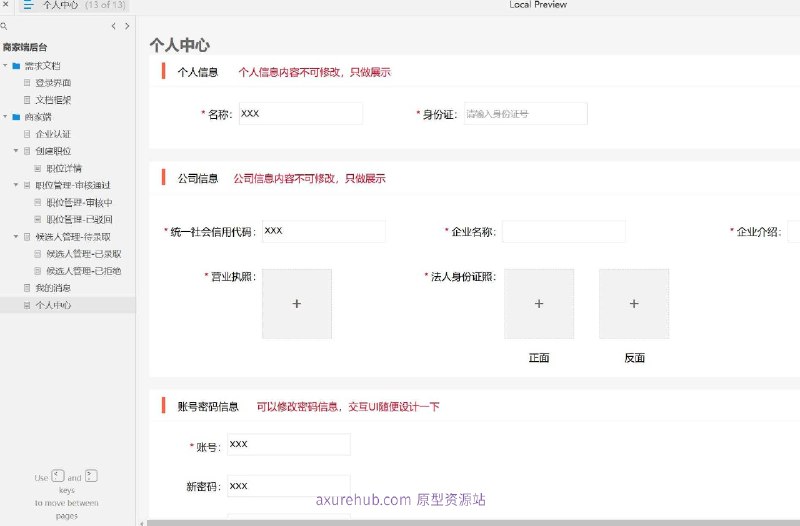Collapse the 候选人管理-待录取 tree node

pos(16,237)
